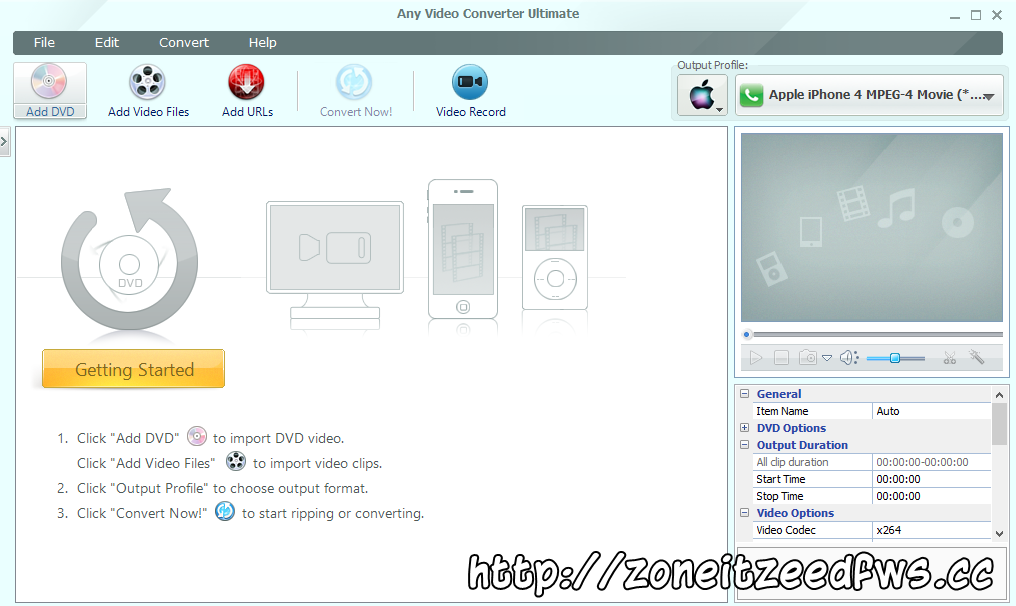Click the Stop Time value field
1016x606 pixels.
[932, 496]
